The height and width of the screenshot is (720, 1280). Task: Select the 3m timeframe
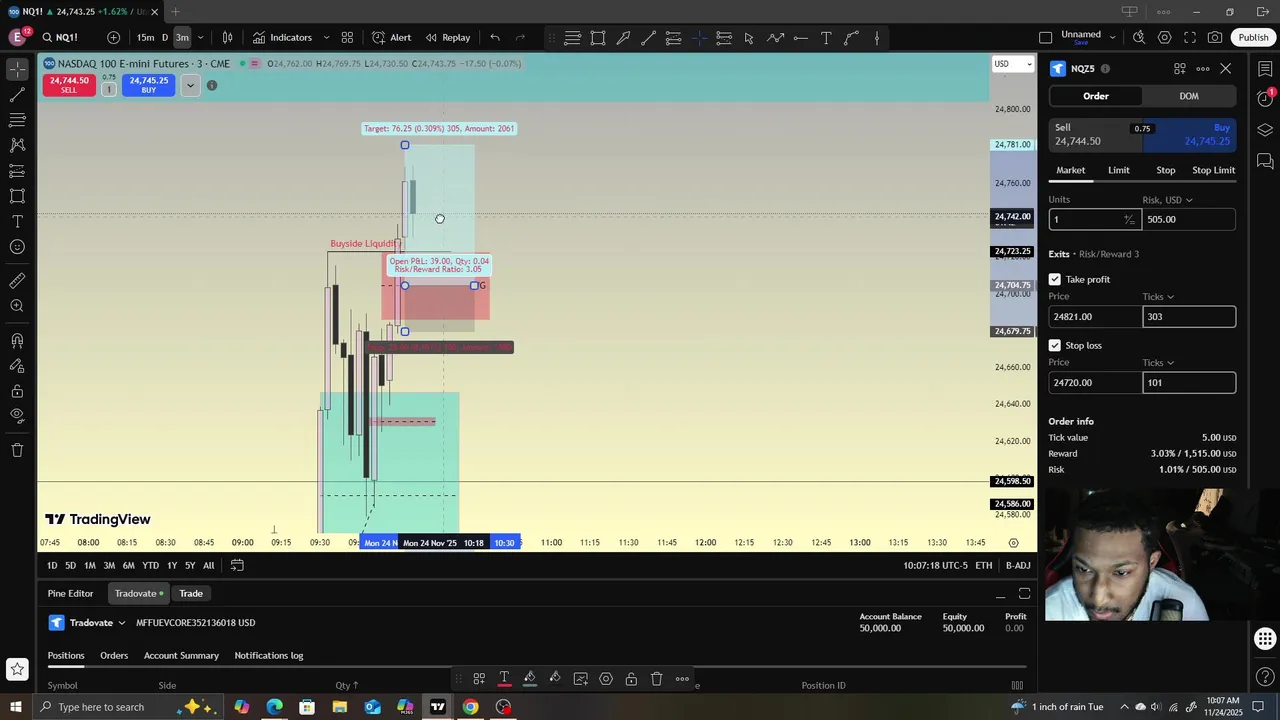[x=182, y=37]
